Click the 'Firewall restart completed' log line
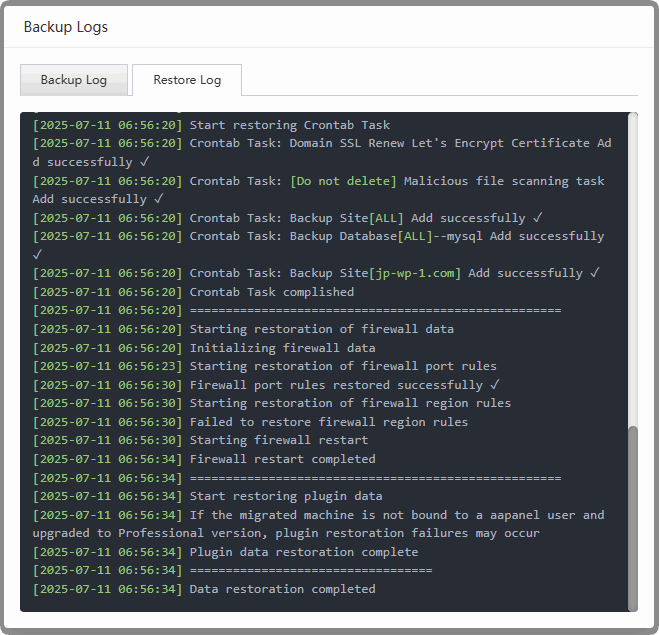The height and width of the screenshot is (635, 659). click(282, 459)
